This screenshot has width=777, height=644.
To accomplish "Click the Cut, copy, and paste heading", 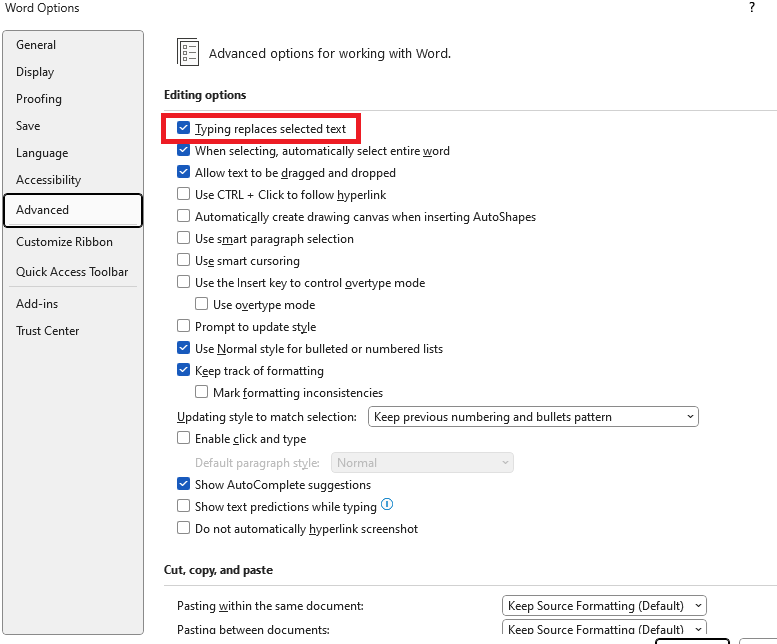I will pos(219,570).
